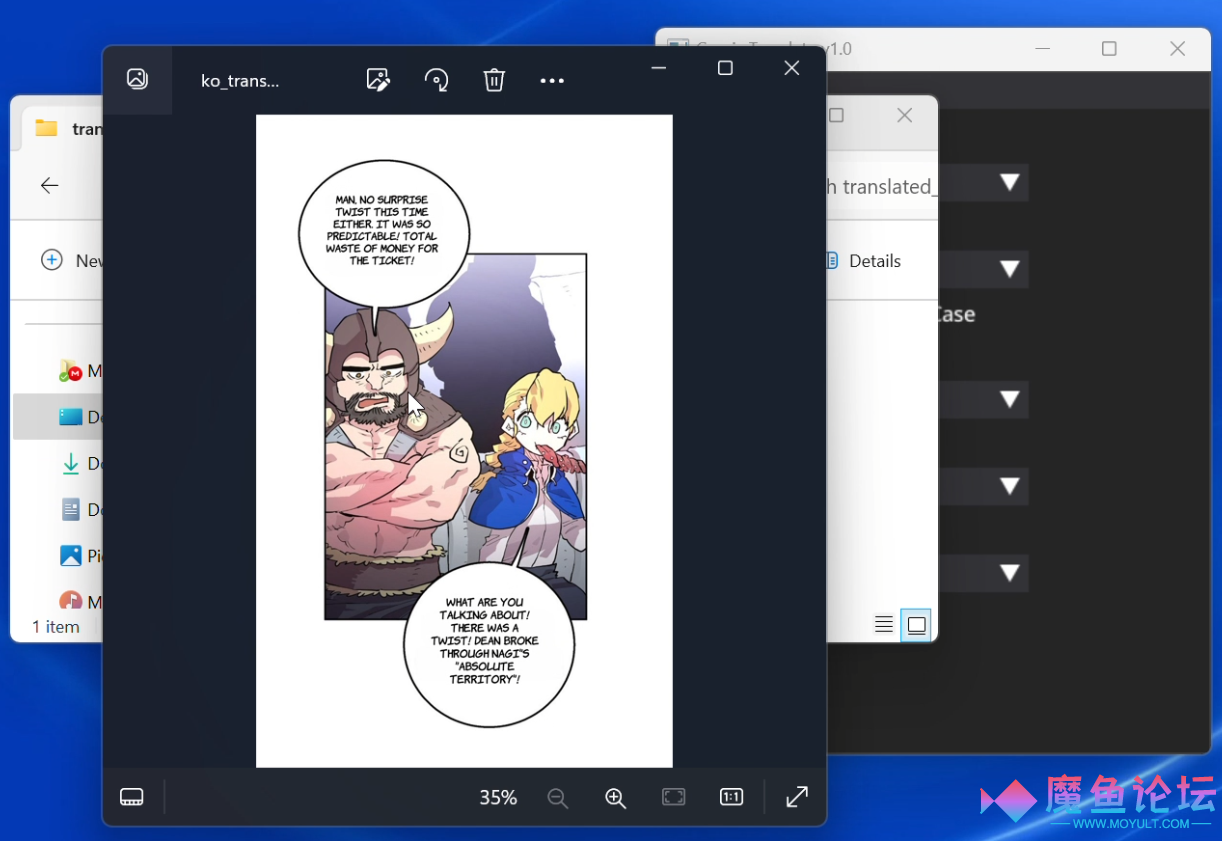The width and height of the screenshot is (1222, 841).
Task: Toggle the filmstrip in the Photos viewer
Action: tap(132, 797)
